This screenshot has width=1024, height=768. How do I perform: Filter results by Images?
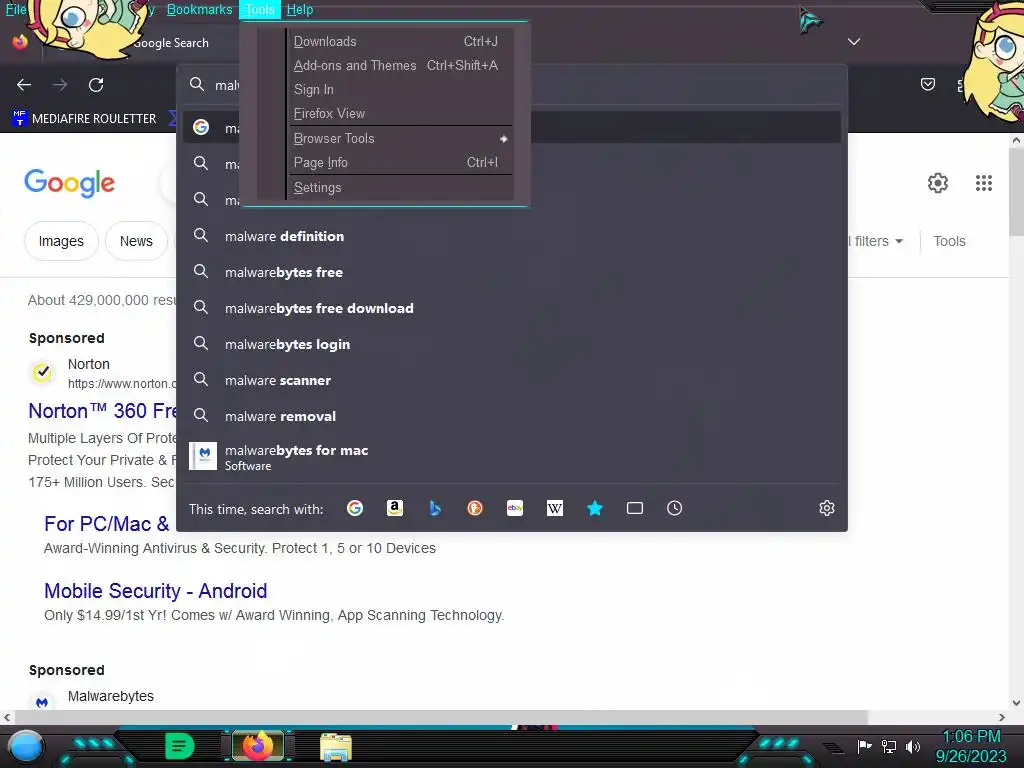(61, 241)
